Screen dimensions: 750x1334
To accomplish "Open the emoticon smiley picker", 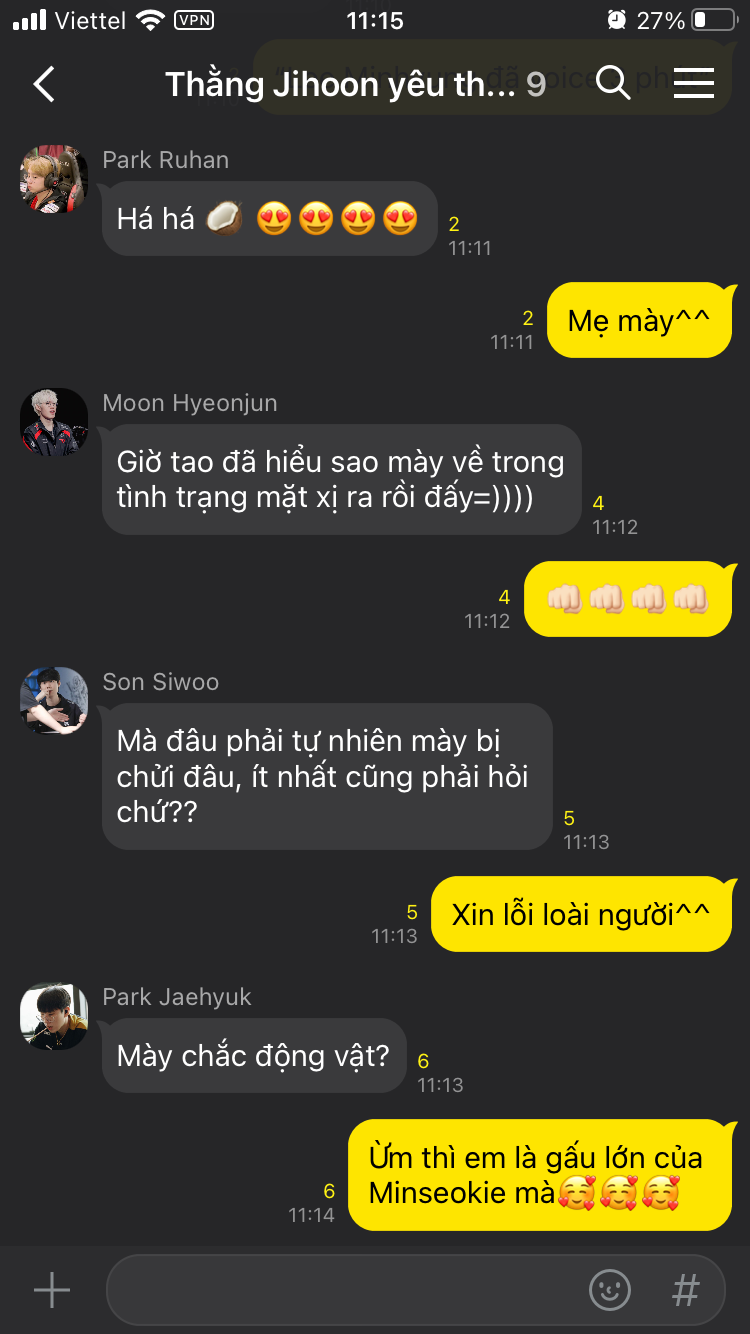I will (610, 1290).
